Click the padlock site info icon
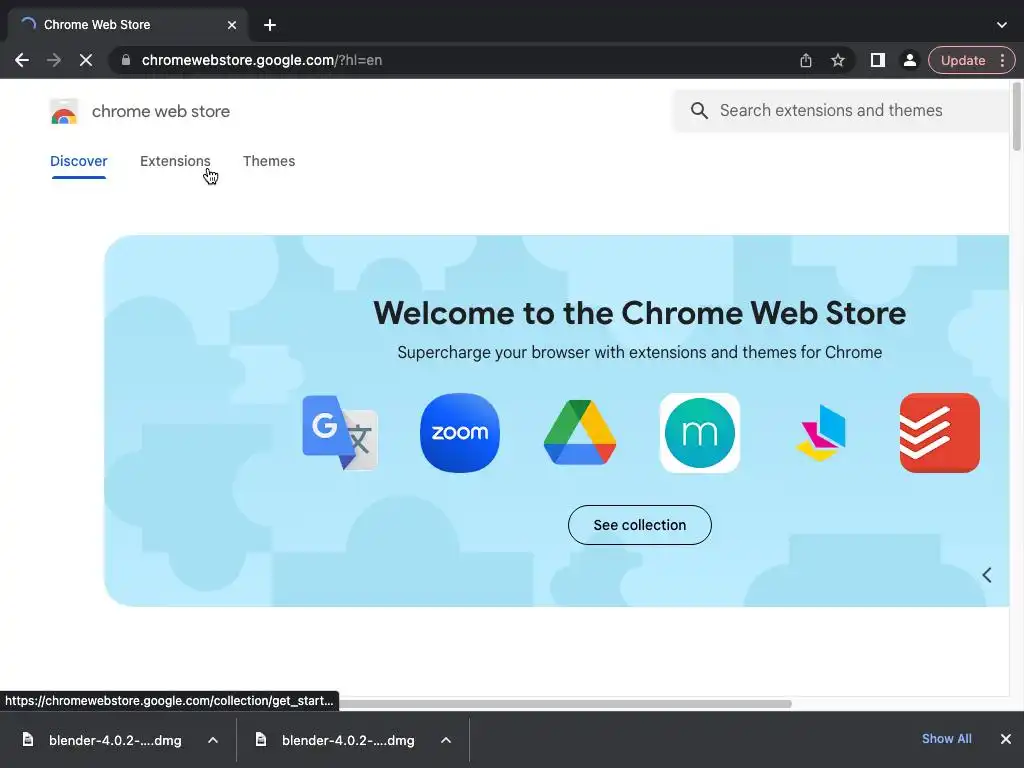 pyautogui.click(x=126, y=60)
